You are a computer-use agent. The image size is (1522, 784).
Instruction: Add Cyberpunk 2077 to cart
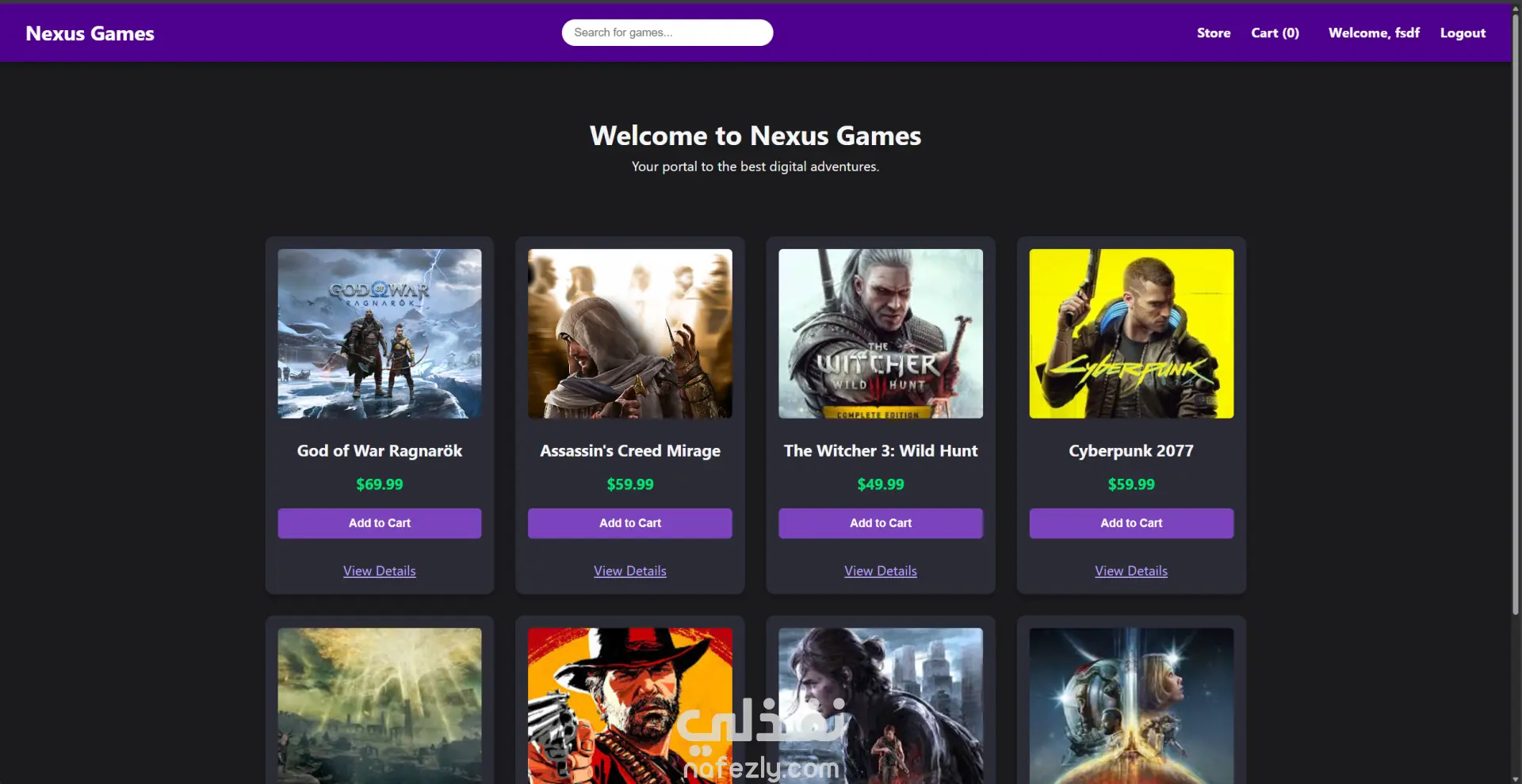[1131, 523]
